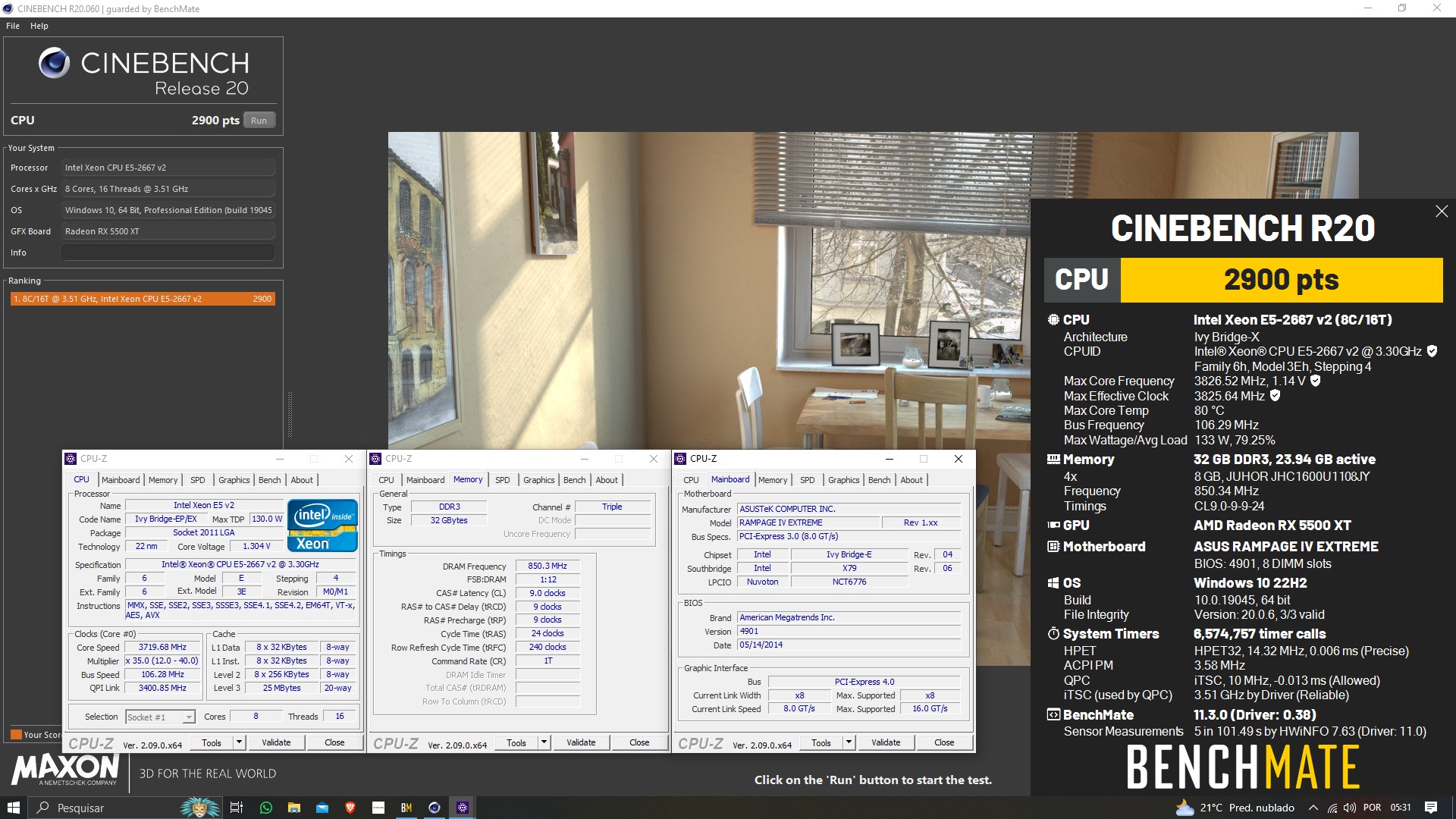Screen dimensions: 1456x819
Task: Open Memory tab in first CPU-Z window
Action: coord(163,480)
